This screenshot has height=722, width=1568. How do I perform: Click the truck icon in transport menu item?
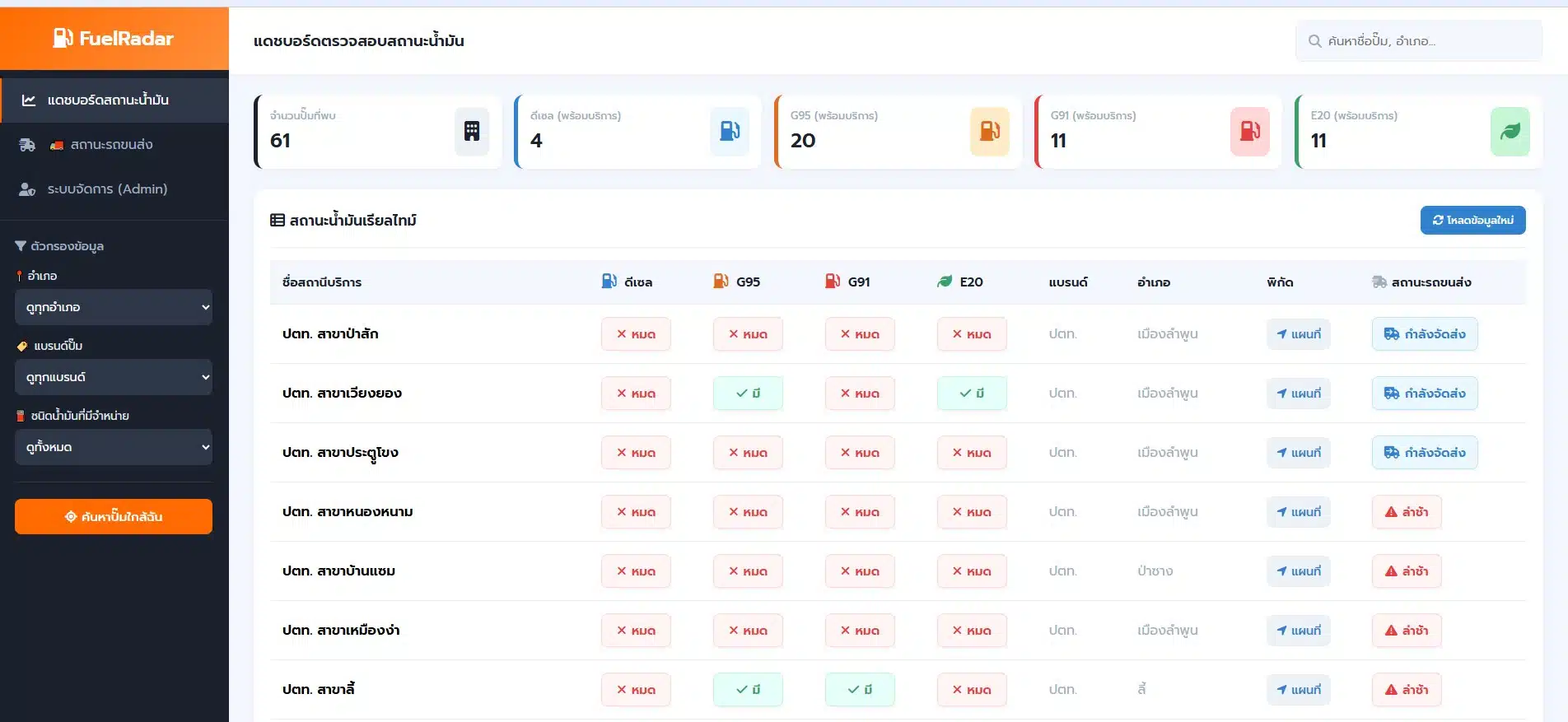[27, 145]
